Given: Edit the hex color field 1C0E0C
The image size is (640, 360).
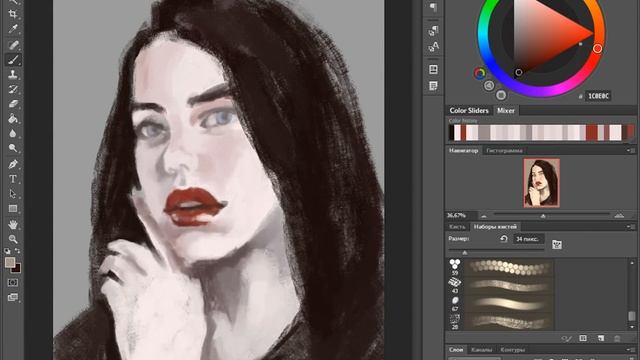Looking at the screenshot, I should 598,96.
